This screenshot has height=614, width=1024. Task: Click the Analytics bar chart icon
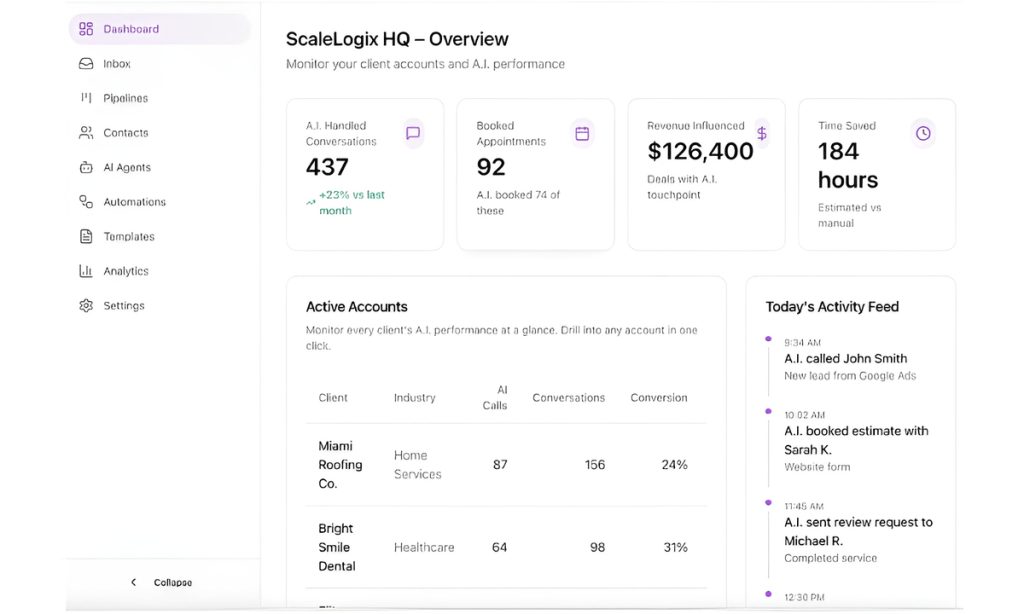(x=86, y=271)
